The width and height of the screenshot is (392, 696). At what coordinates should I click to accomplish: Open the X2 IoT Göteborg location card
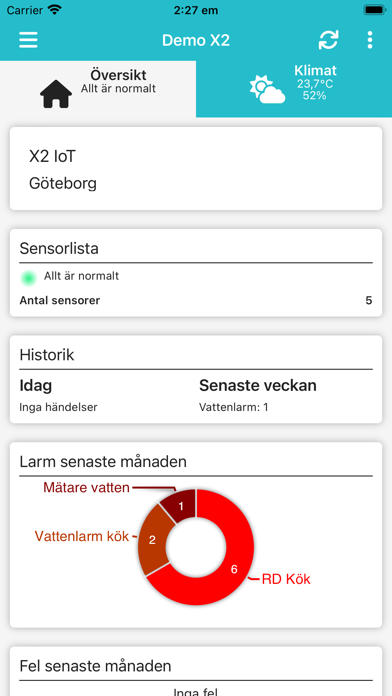(196, 169)
